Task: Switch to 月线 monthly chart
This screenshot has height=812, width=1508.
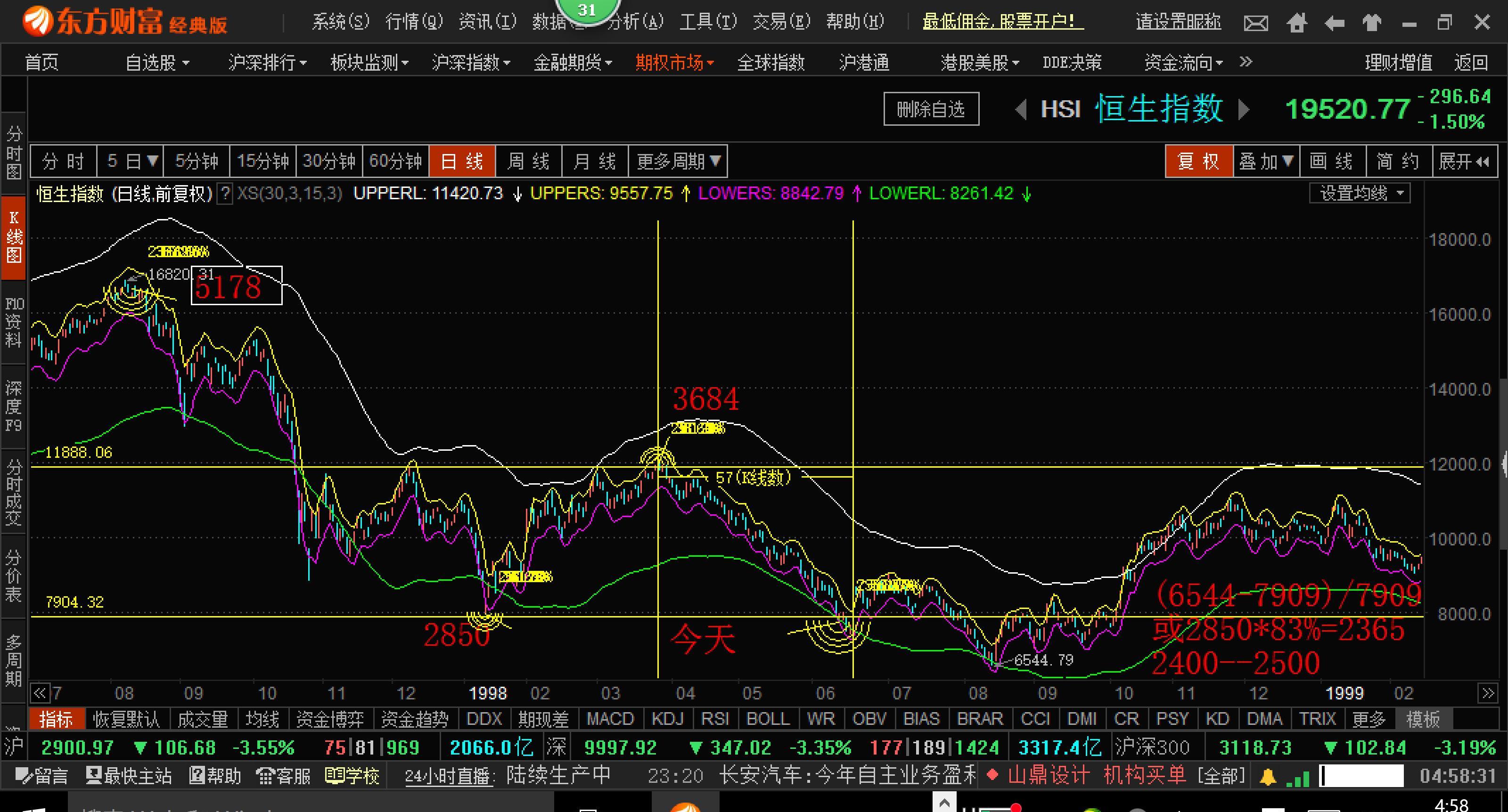Action: tap(595, 161)
